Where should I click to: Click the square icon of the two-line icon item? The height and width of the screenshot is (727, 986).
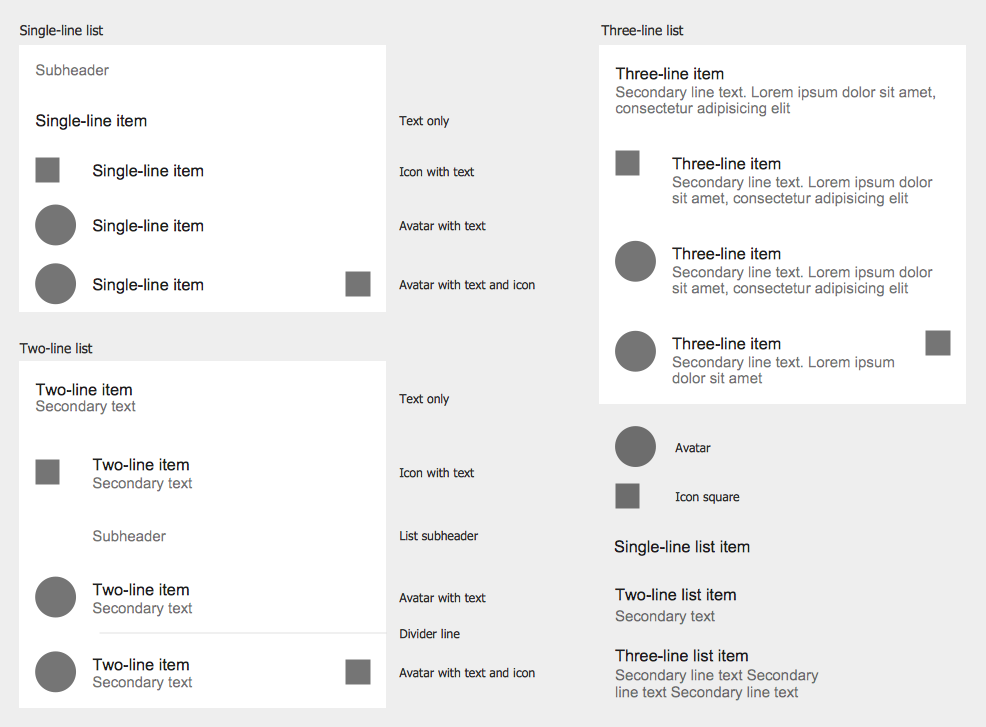pos(47,472)
